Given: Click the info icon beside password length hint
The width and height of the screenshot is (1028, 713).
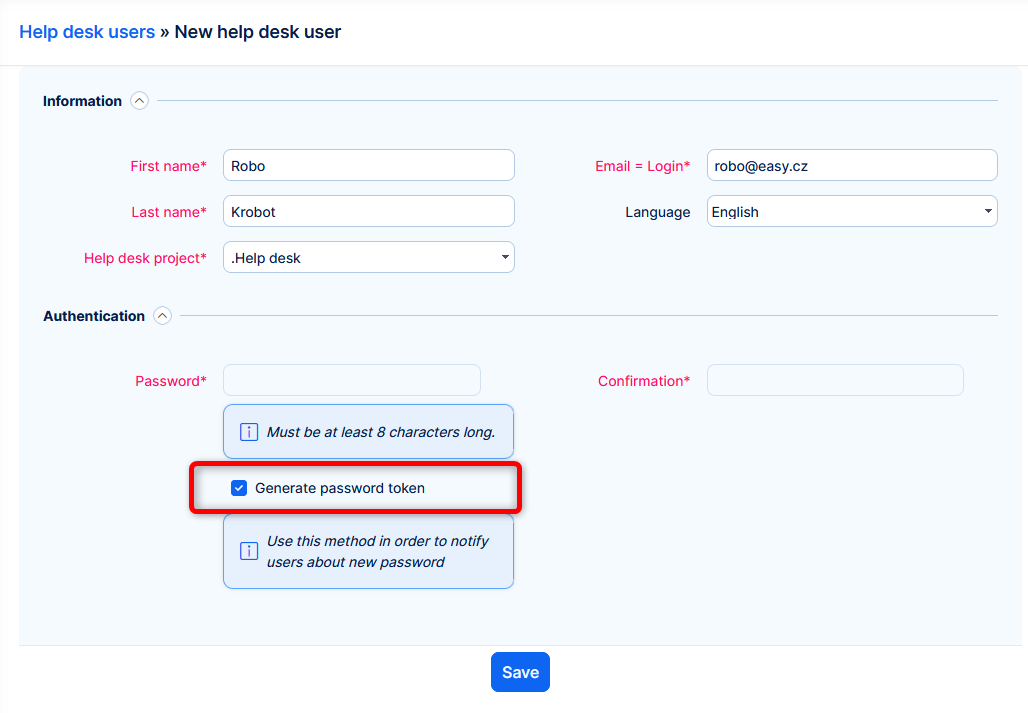Looking at the screenshot, I should click(249, 432).
